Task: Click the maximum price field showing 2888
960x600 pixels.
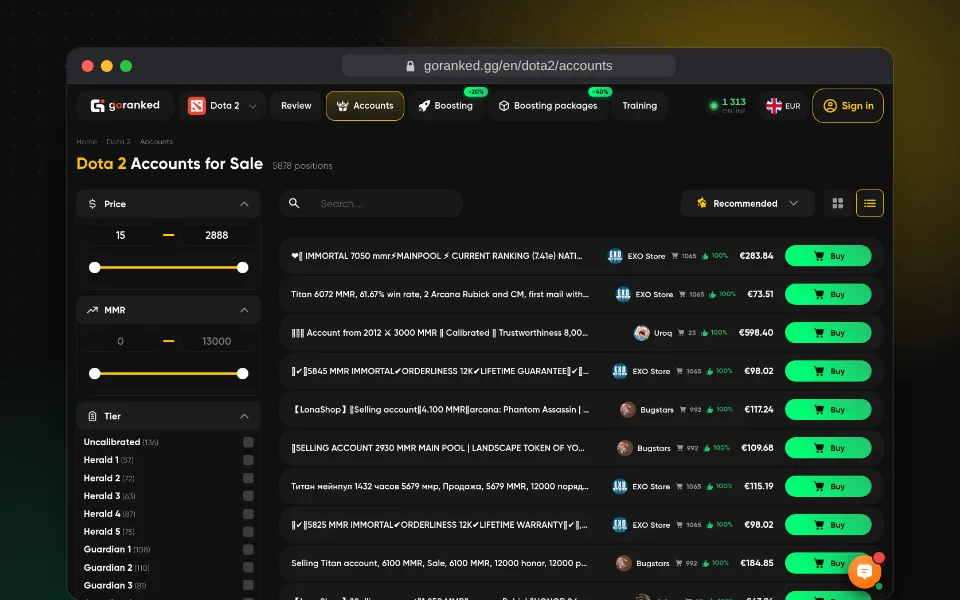Action: (x=217, y=235)
